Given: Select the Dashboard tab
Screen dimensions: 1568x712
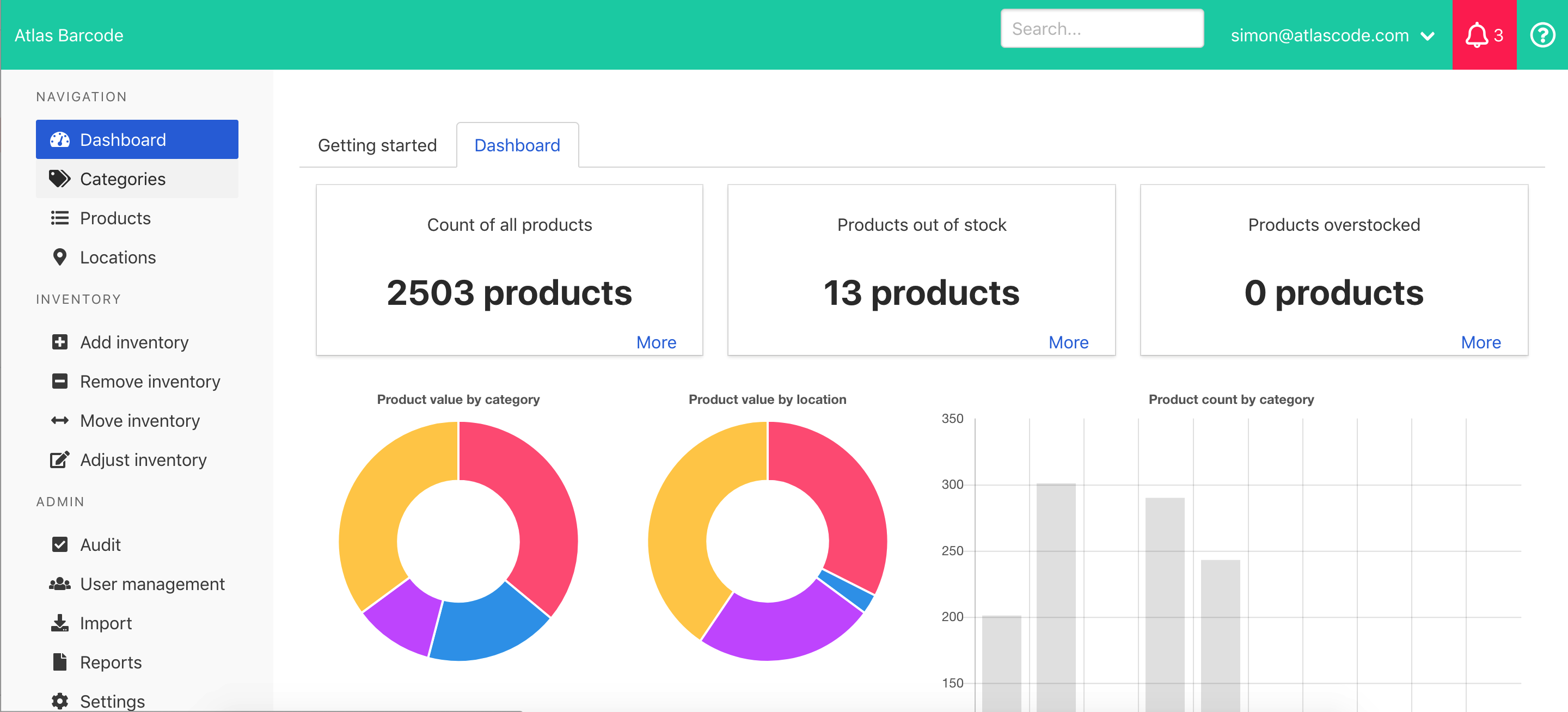Looking at the screenshot, I should point(516,145).
